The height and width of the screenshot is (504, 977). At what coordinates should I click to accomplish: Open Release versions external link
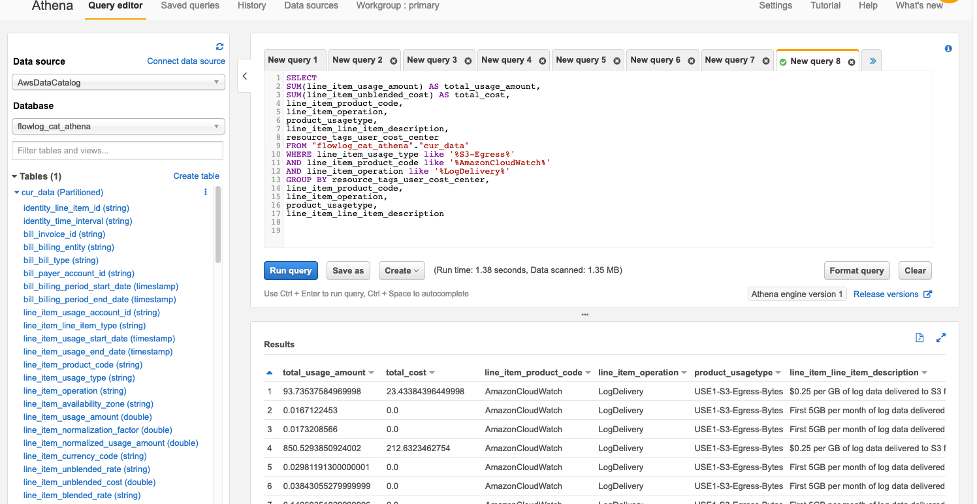[x=892, y=294]
